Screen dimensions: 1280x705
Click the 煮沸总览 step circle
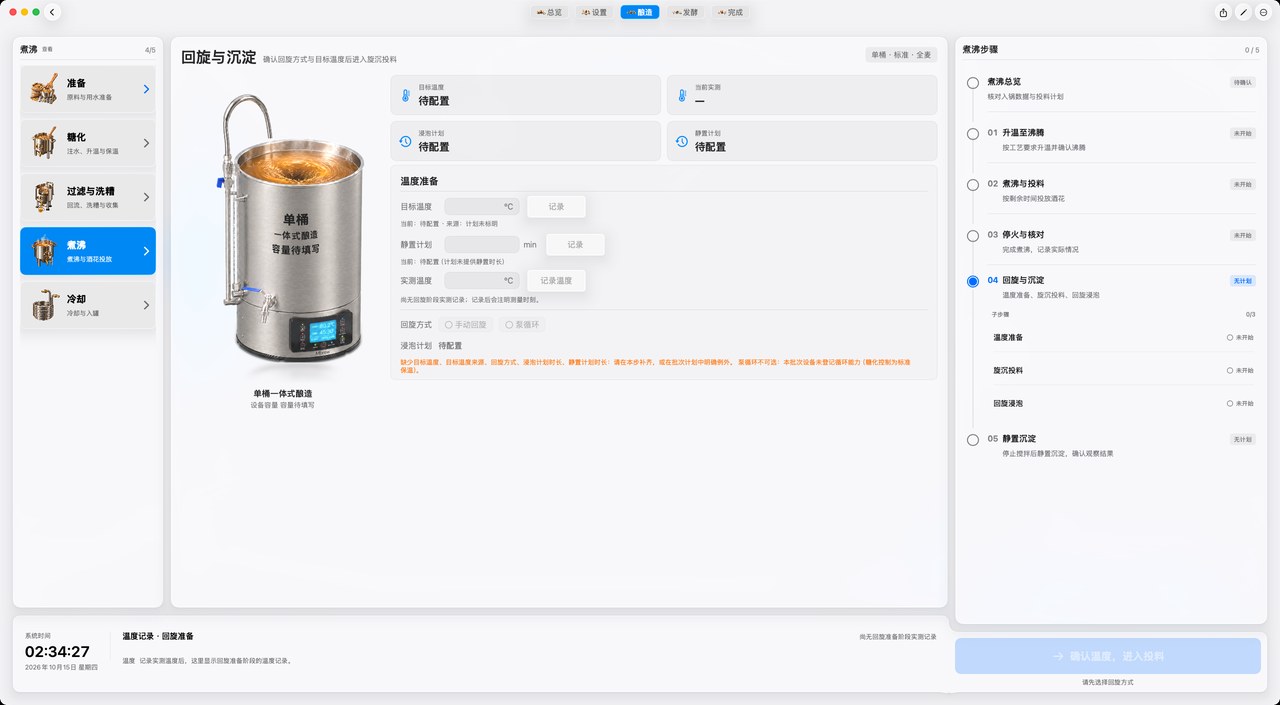point(973,83)
